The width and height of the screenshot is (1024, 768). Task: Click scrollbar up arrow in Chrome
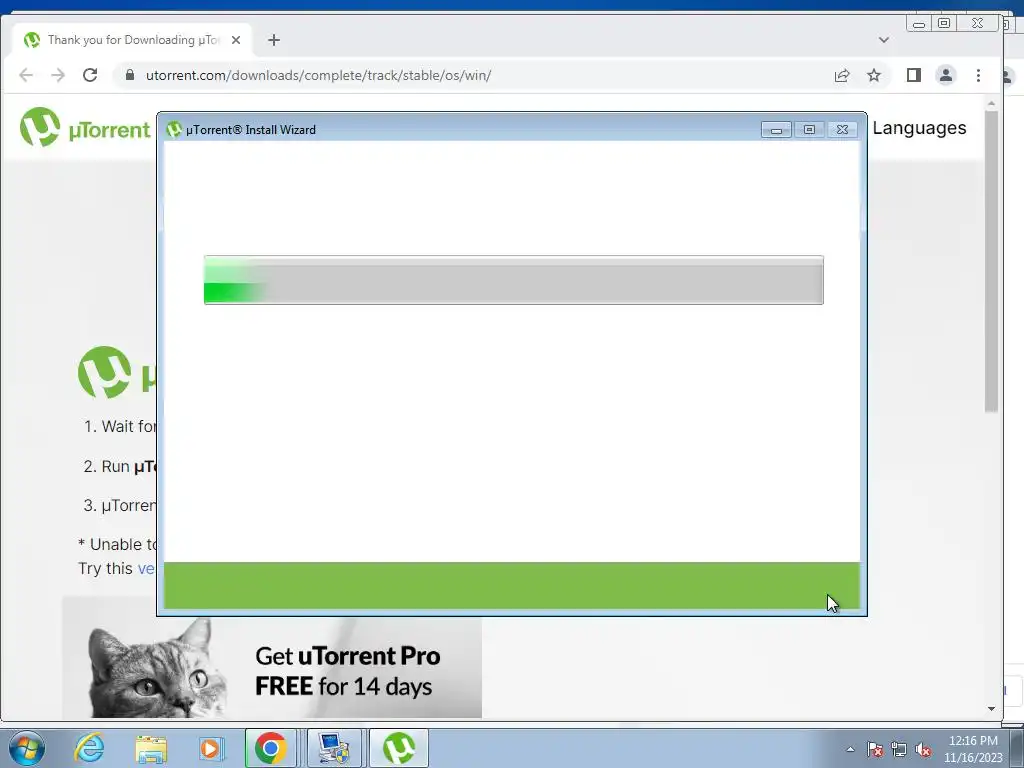click(991, 104)
